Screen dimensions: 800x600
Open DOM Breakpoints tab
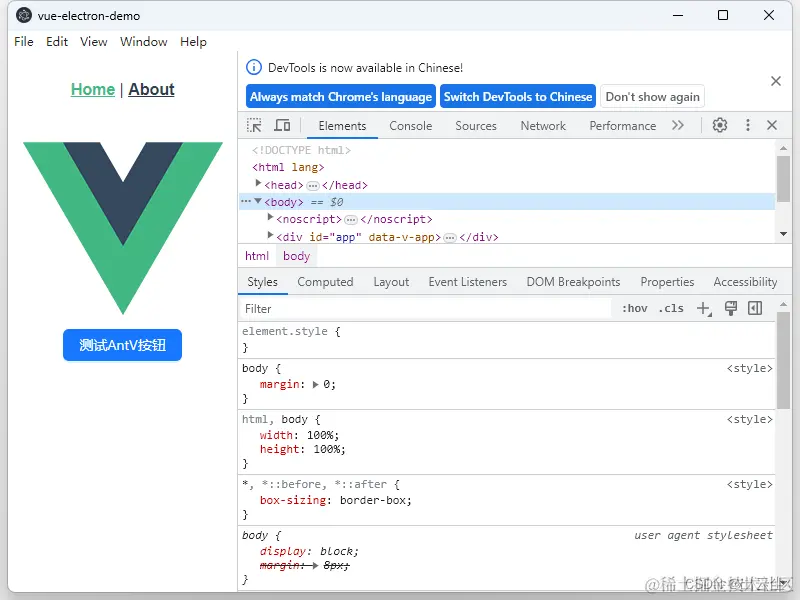573,282
